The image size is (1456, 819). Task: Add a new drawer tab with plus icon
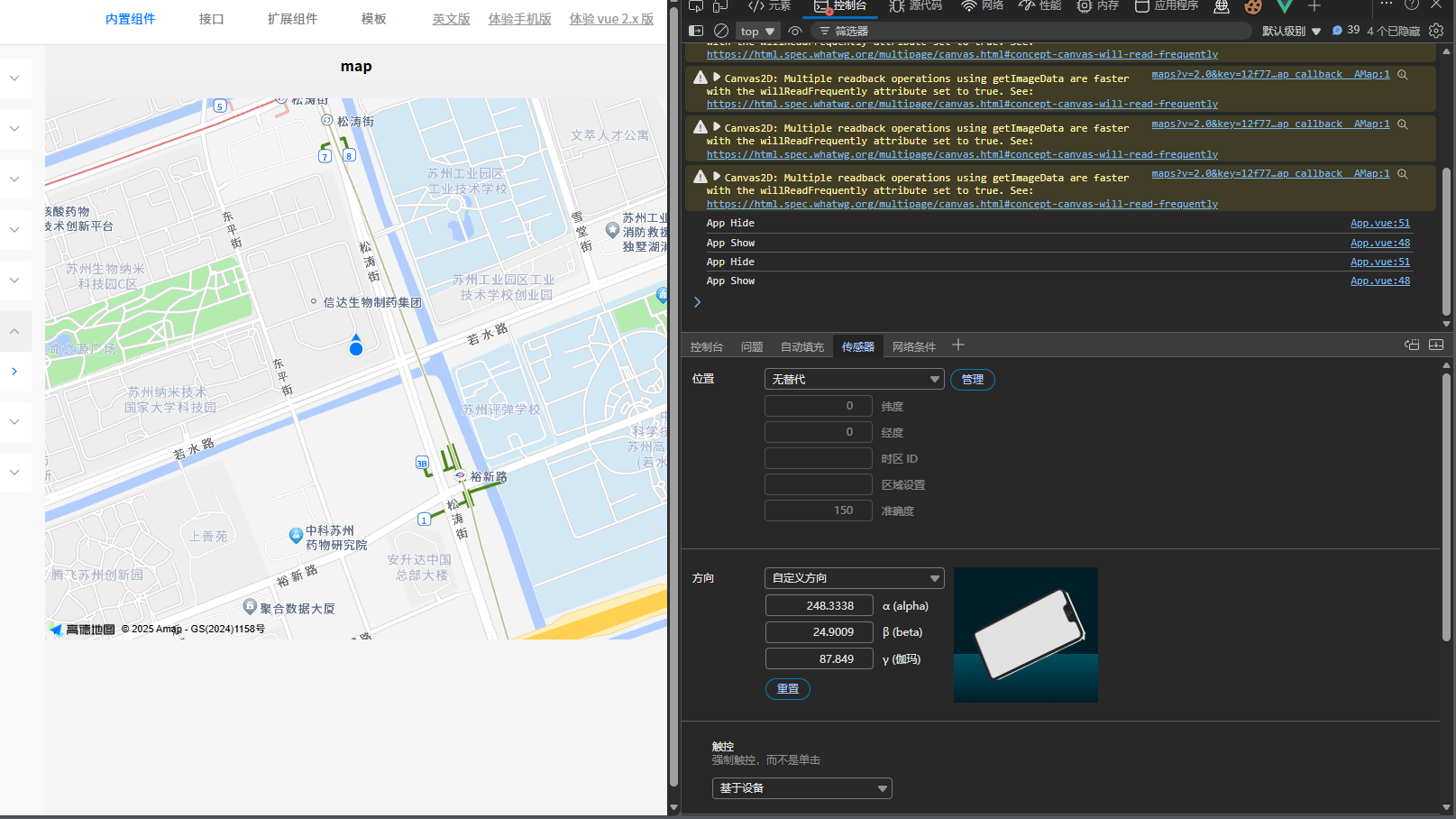[958, 345]
